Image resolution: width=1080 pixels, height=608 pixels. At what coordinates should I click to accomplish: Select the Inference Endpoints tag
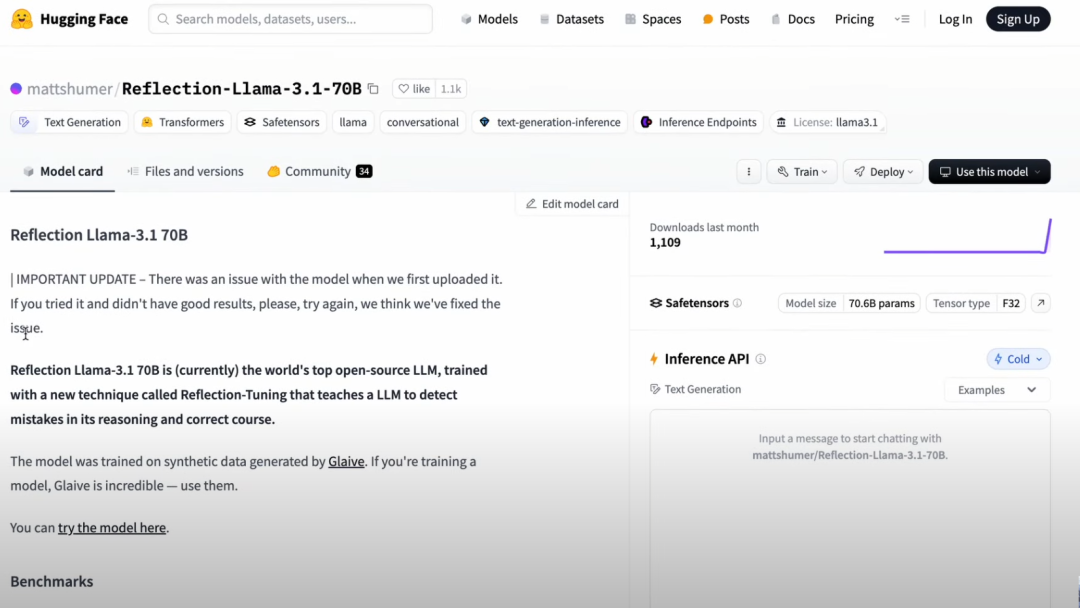point(698,122)
